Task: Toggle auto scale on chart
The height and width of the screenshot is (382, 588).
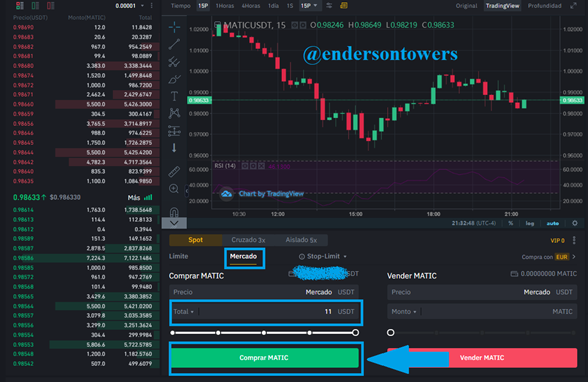Action: [x=552, y=223]
